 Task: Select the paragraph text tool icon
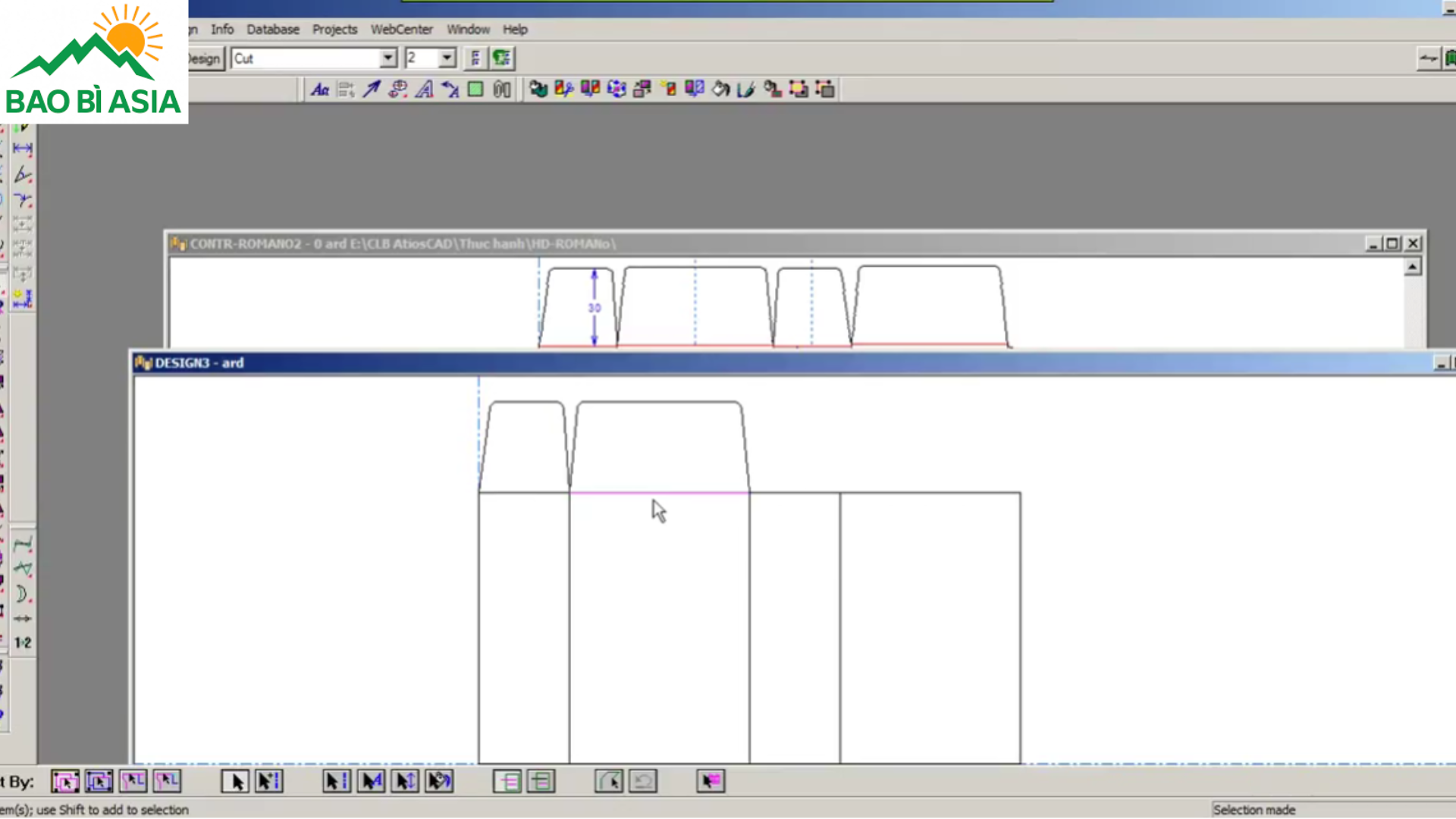pos(320,89)
